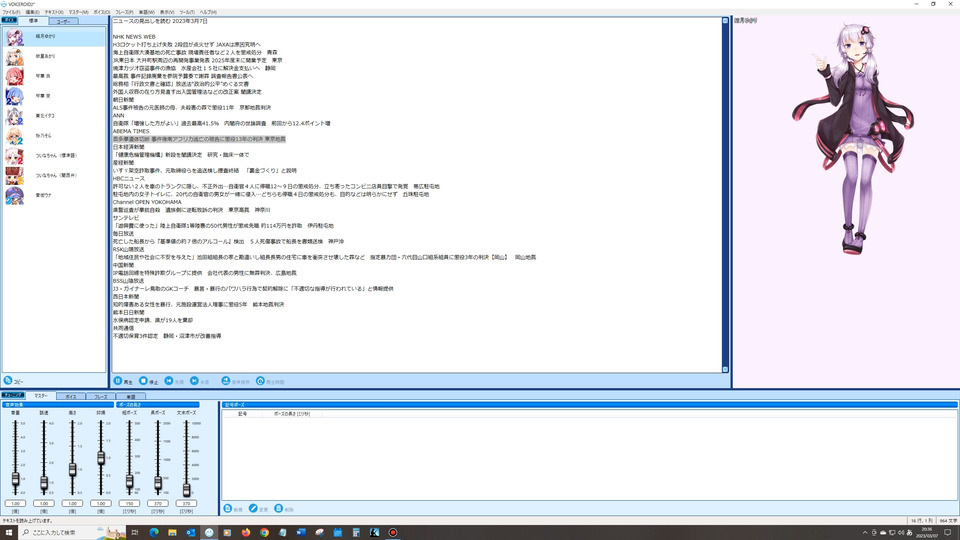Image resolution: width=960 pixels, height=540 pixels.
Task: Select ついなちゃん（標準語） voice avatar
Action: (x=15, y=156)
